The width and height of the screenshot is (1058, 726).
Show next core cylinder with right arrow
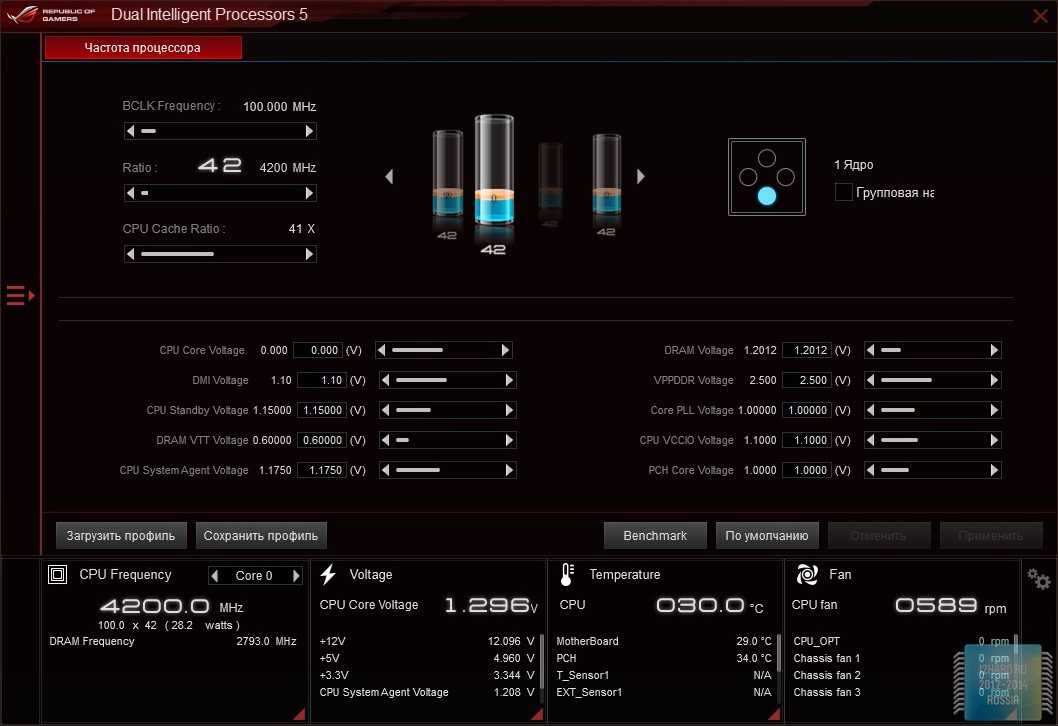641,177
